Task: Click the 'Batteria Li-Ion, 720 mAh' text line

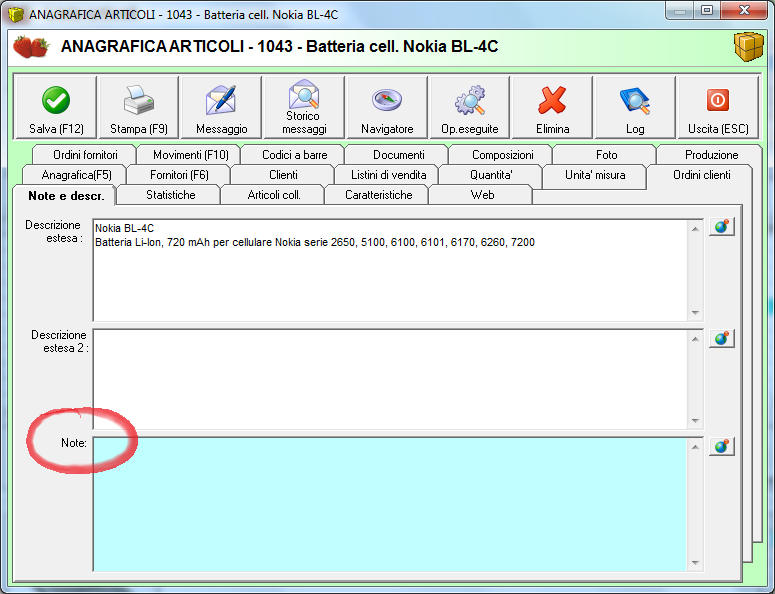Action: 315,242
